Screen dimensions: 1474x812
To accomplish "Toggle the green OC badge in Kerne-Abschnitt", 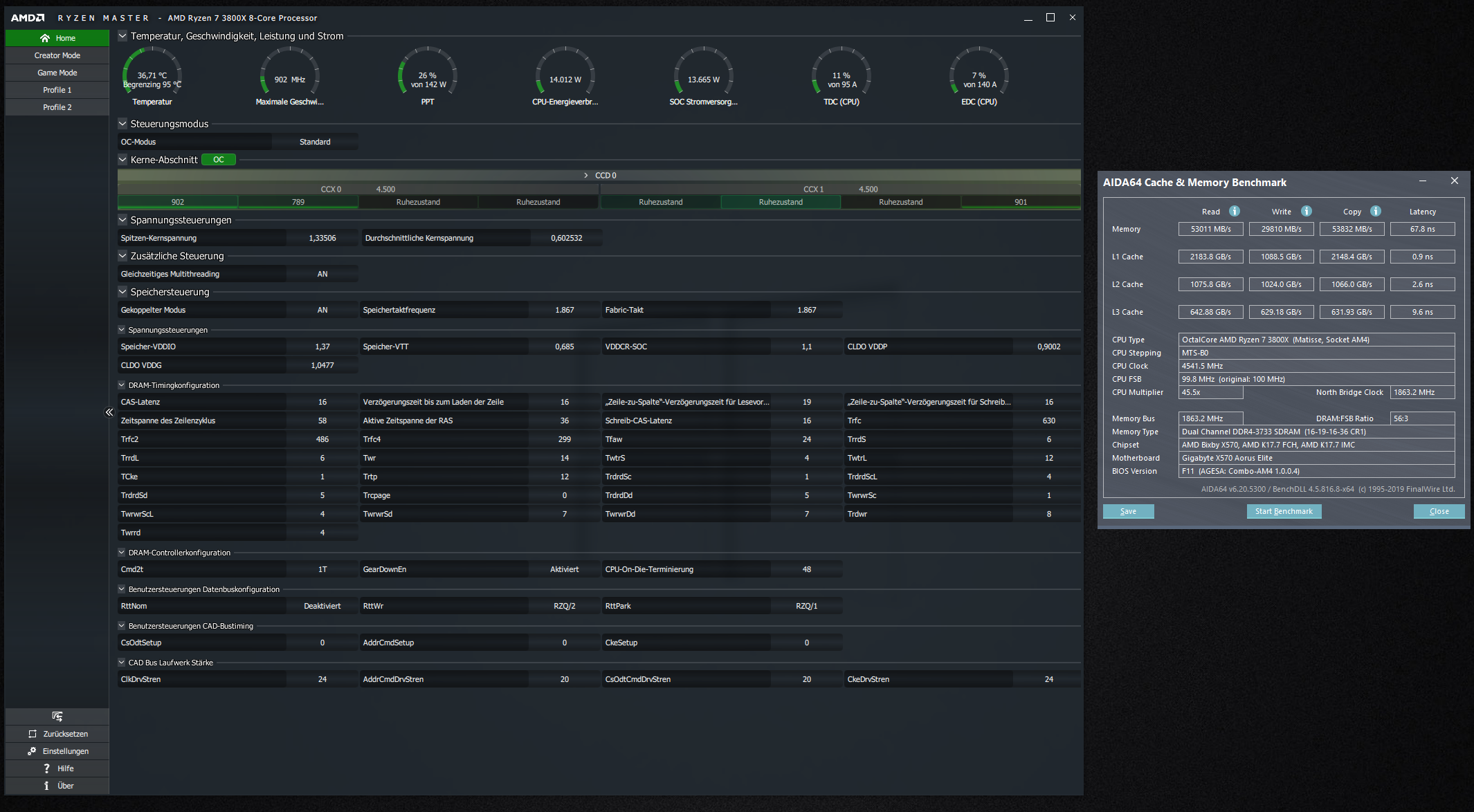I will coord(219,160).
